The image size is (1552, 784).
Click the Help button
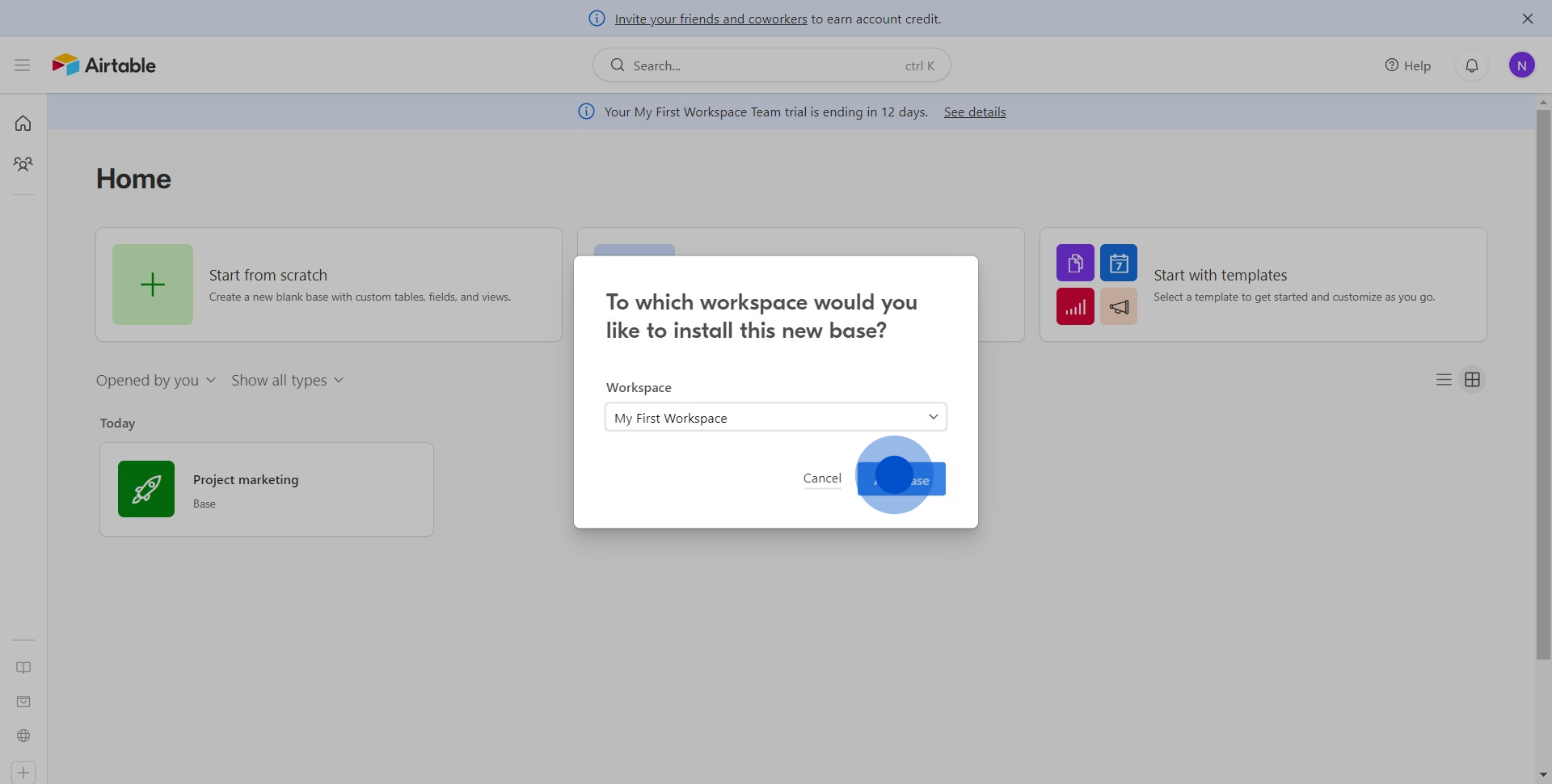coord(1407,65)
